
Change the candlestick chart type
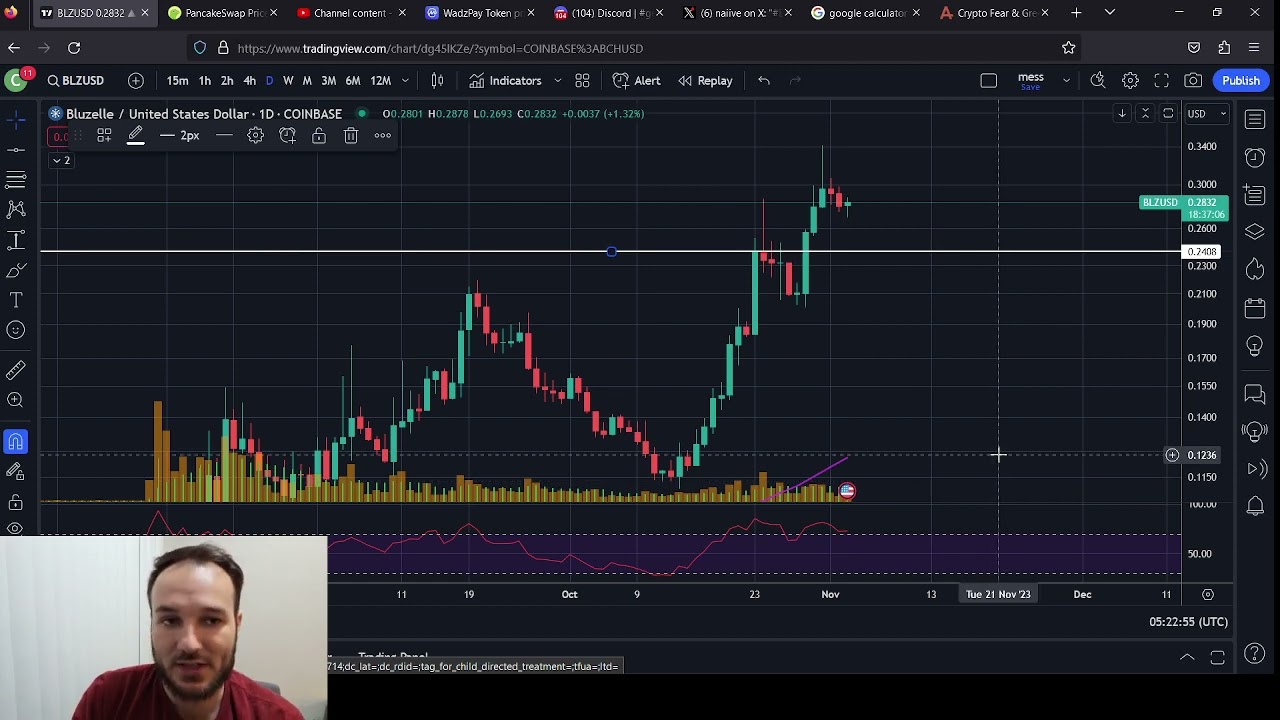437,80
